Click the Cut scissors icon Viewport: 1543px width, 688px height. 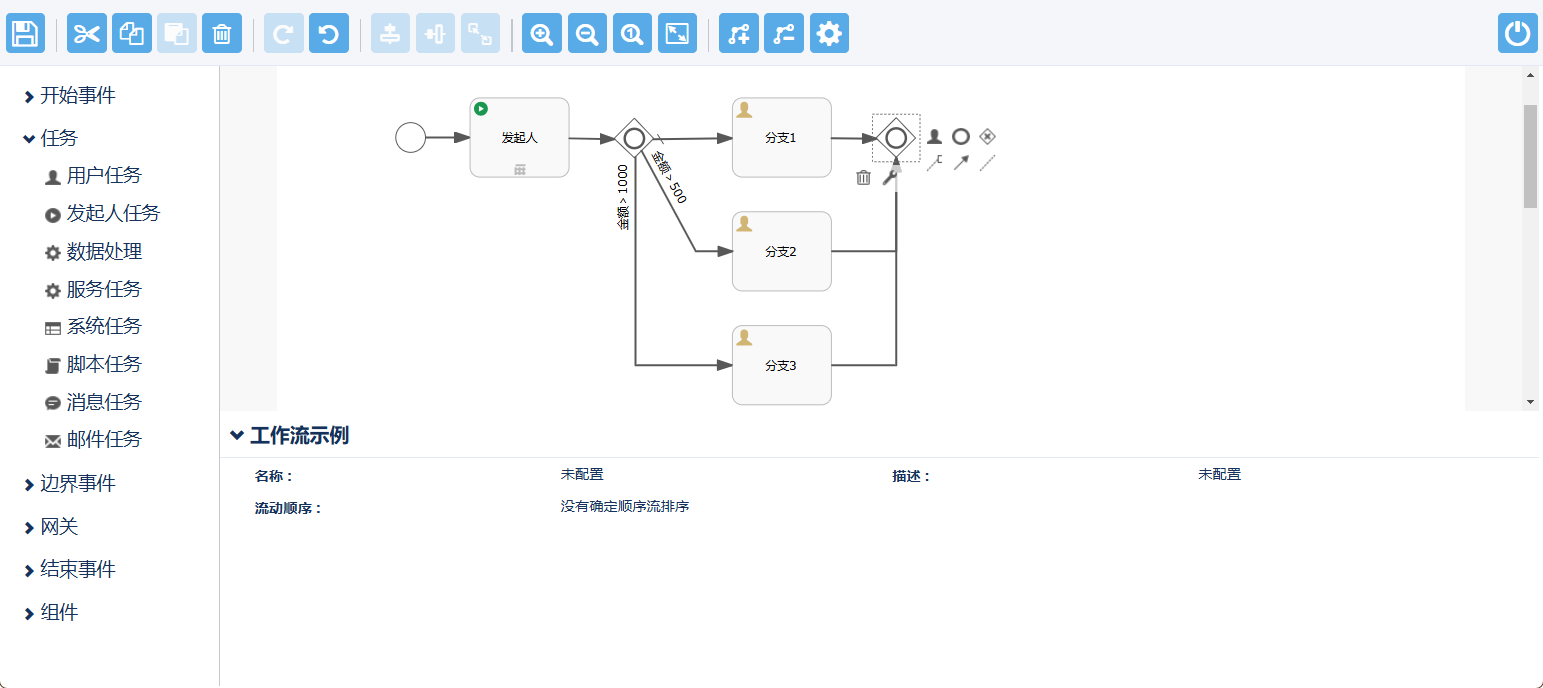tap(86, 34)
